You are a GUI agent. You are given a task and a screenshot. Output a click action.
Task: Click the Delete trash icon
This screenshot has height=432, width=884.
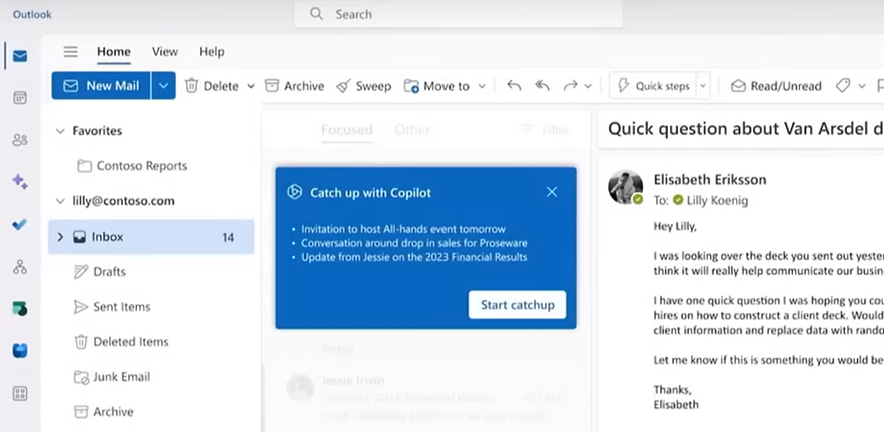(192, 86)
